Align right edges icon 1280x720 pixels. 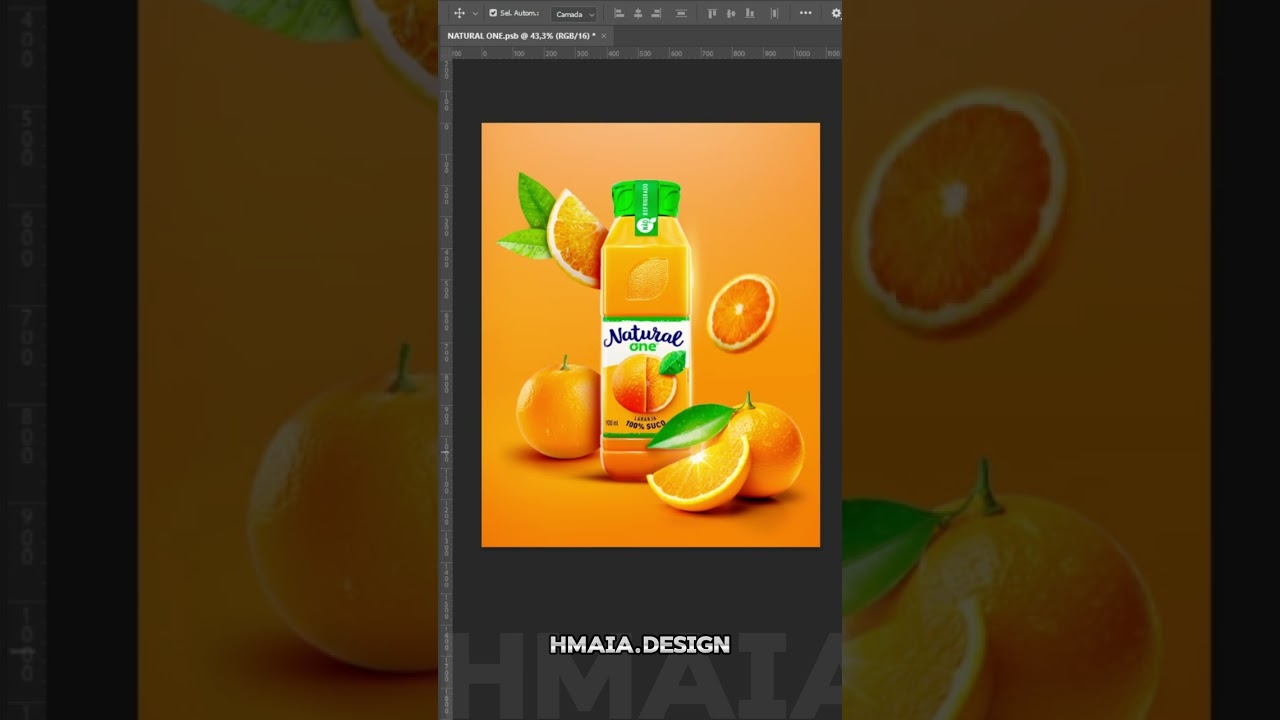(657, 13)
